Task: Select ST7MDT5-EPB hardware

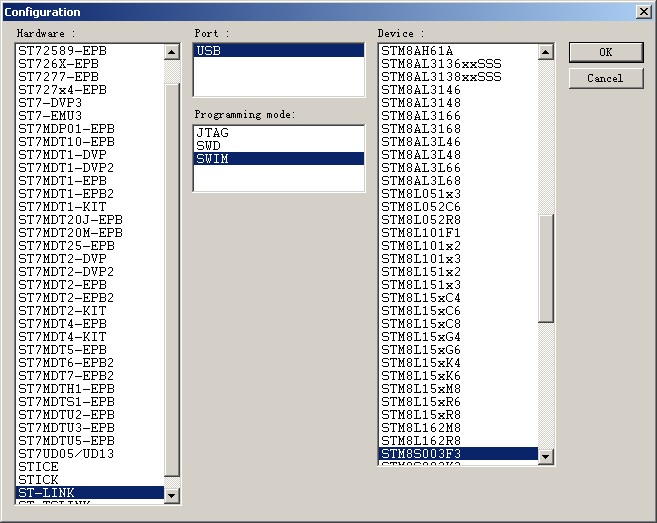Action: pos(90,350)
